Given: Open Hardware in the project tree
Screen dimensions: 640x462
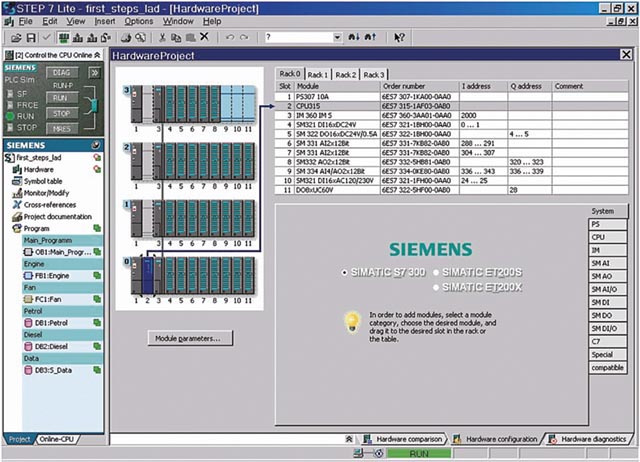Looking at the screenshot, I should click(38, 169).
